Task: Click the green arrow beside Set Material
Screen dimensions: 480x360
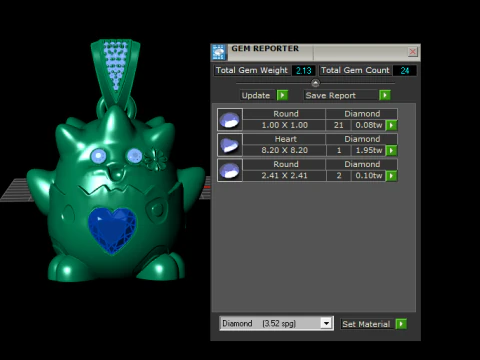Action: click(401, 324)
